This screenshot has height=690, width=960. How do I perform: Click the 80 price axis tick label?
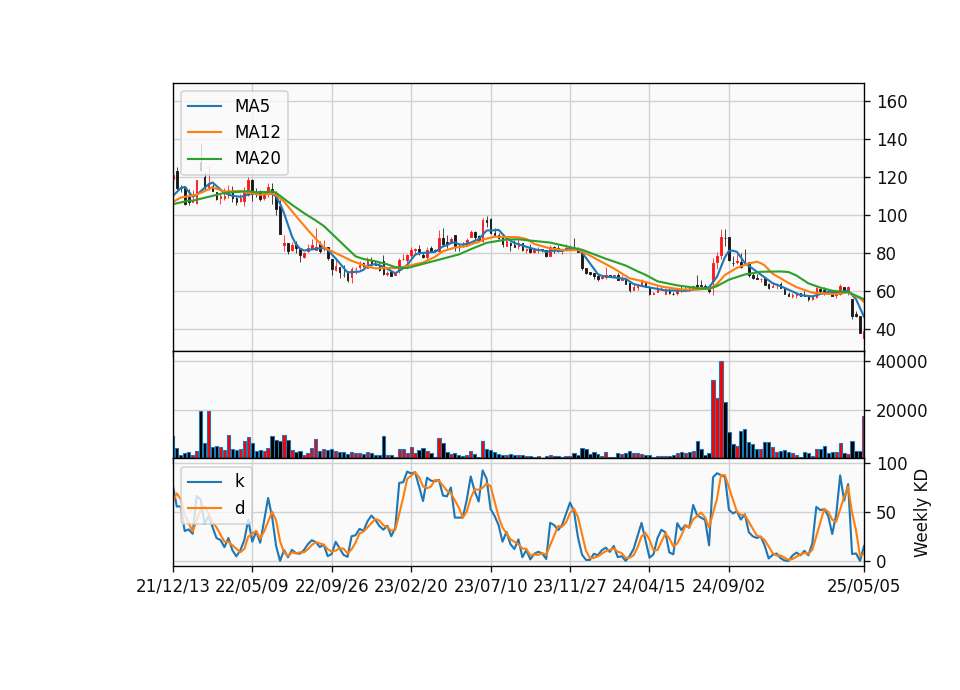pos(887,253)
